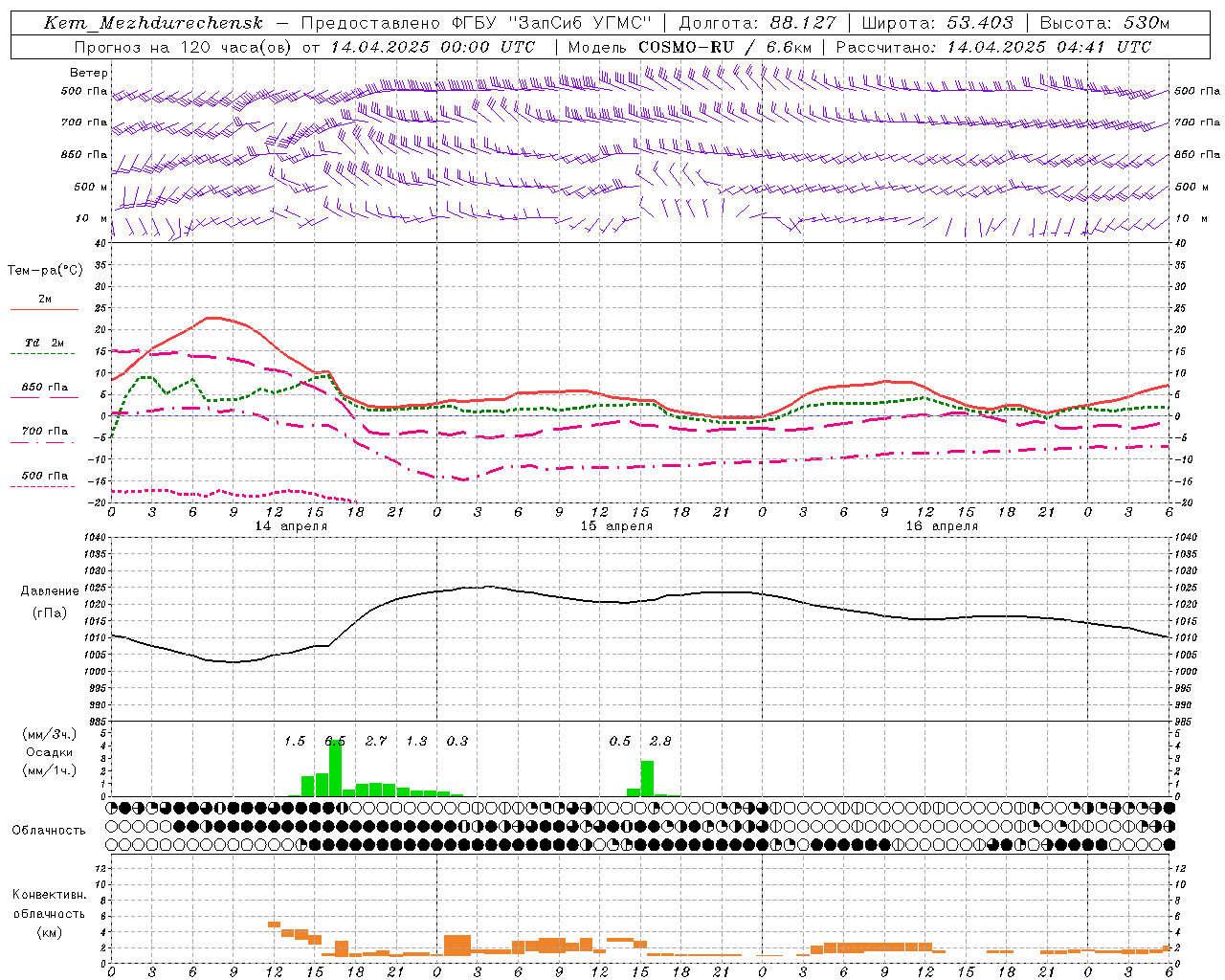Click the tallest green precipitation bar
The image size is (1225, 980).
point(335,768)
